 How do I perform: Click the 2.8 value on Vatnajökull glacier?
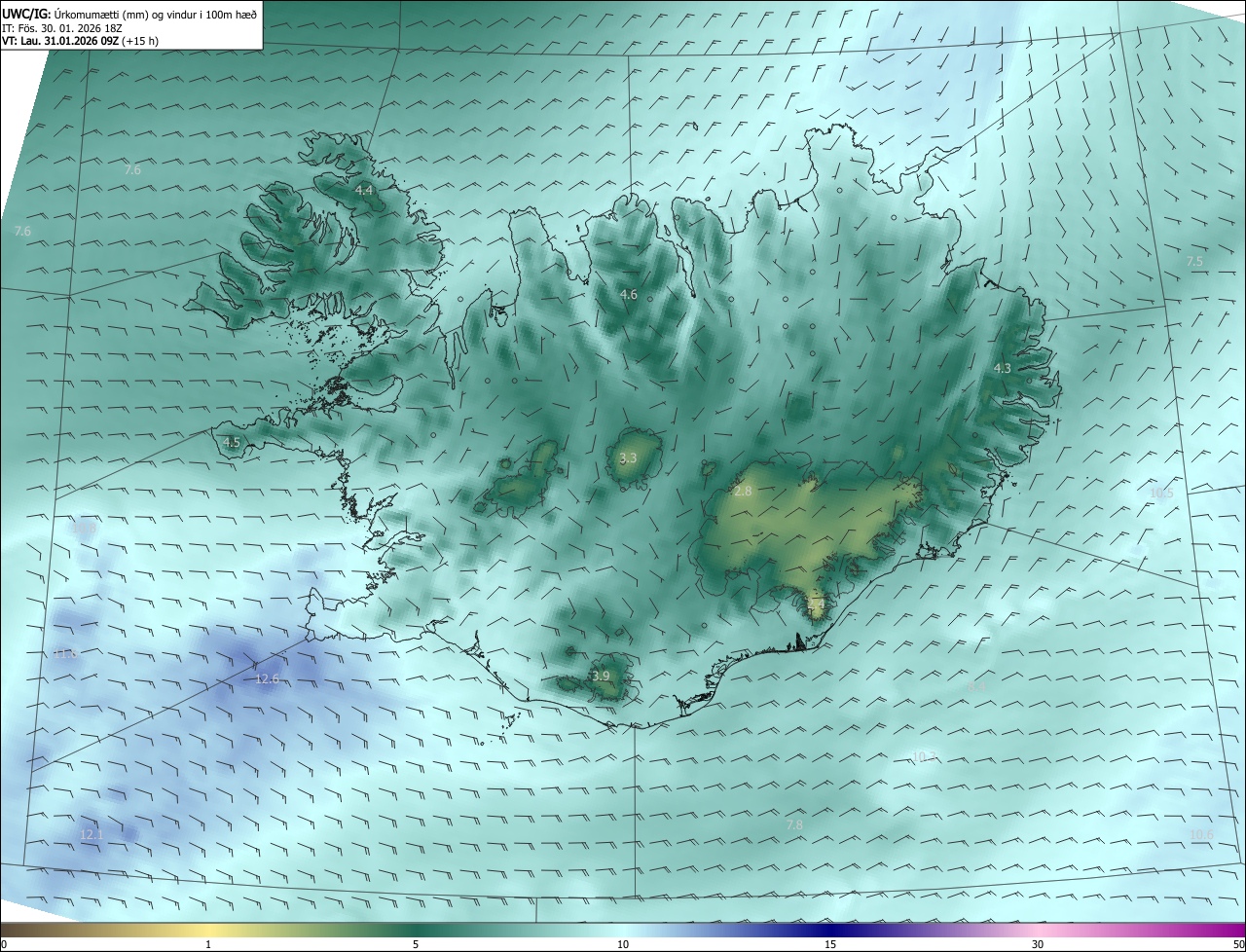click(743, 492)
